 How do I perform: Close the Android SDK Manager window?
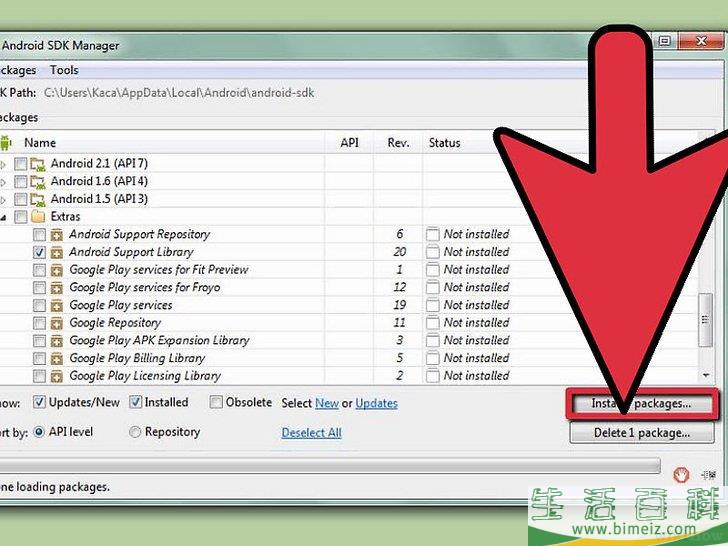tap(701, 41)
